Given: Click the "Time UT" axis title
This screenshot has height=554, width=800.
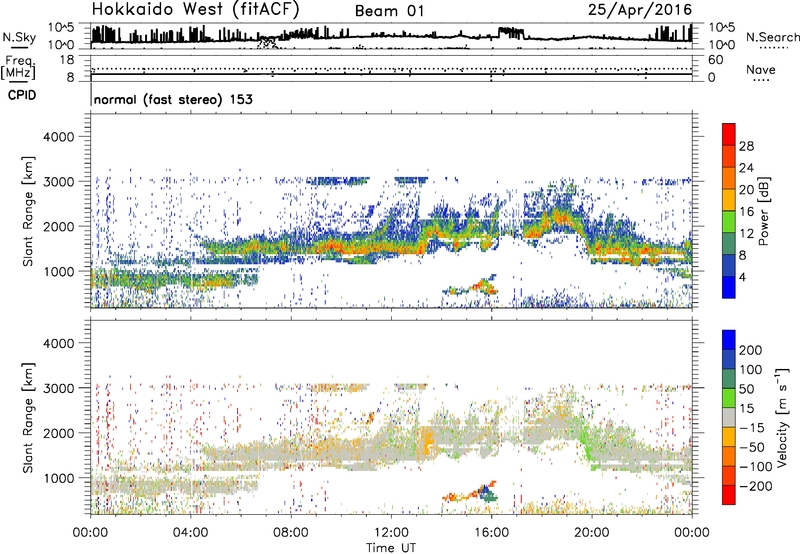Looking at the screenshot, I should (x=391, y=547).
